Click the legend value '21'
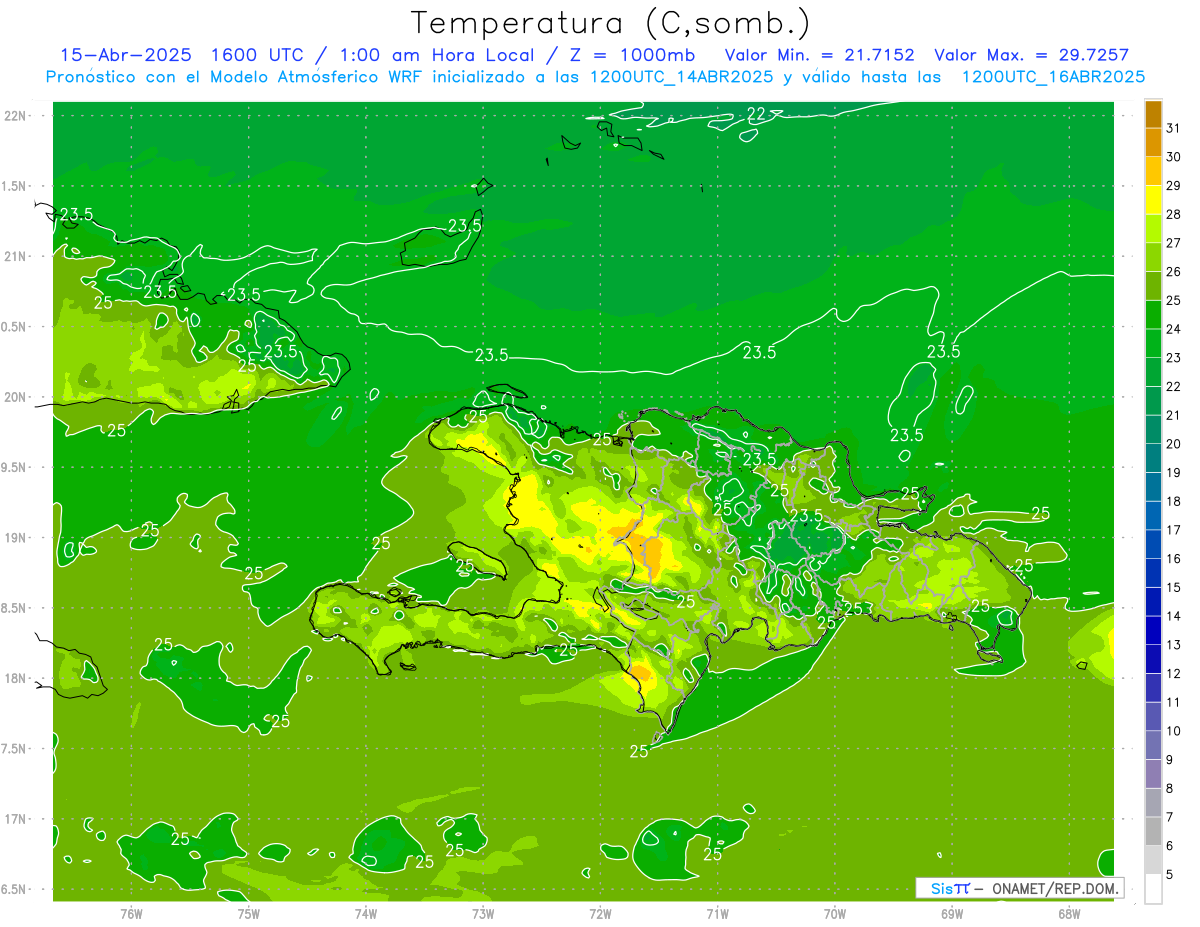1200x927 pixels. click(x=1174, y=415)
